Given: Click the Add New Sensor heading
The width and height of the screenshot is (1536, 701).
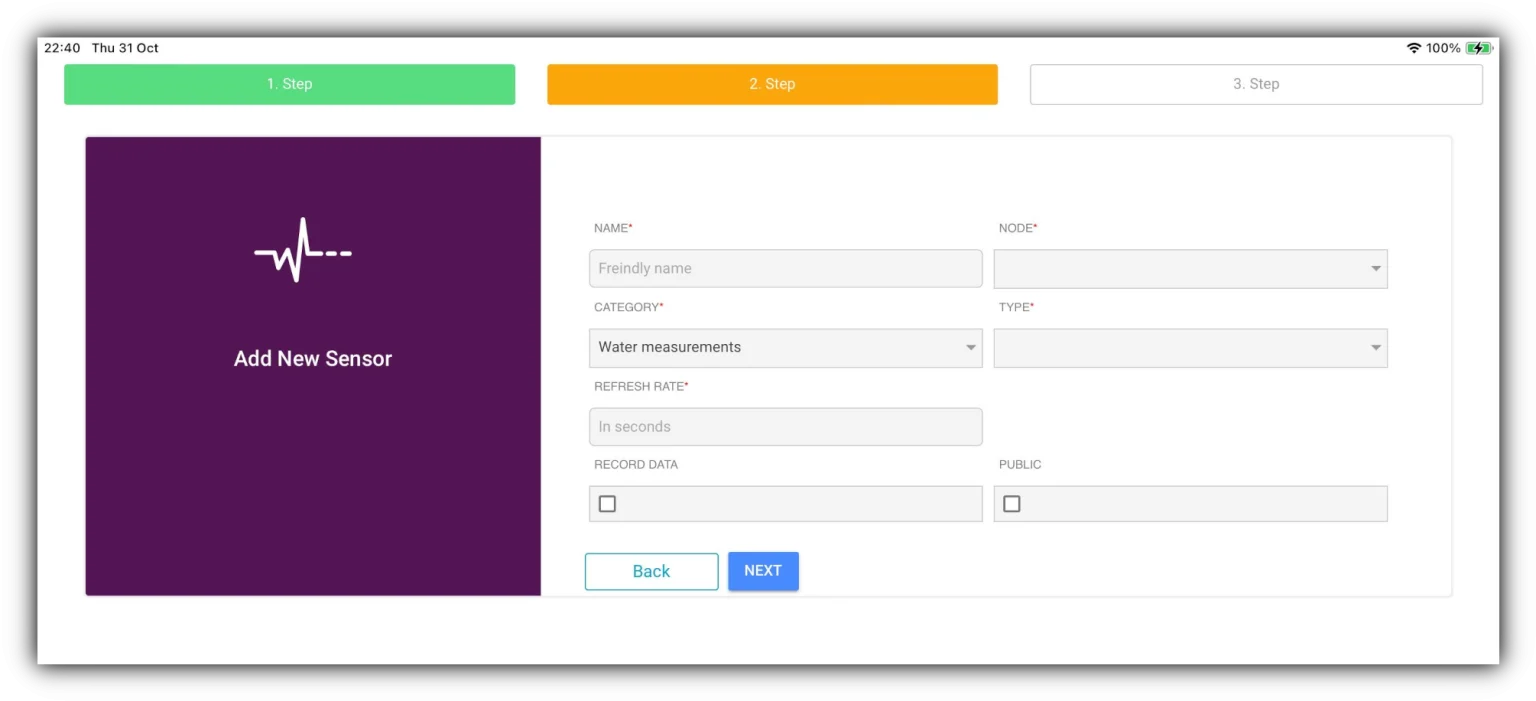Looking at the screenshot, I should click(x=313, y=359).
